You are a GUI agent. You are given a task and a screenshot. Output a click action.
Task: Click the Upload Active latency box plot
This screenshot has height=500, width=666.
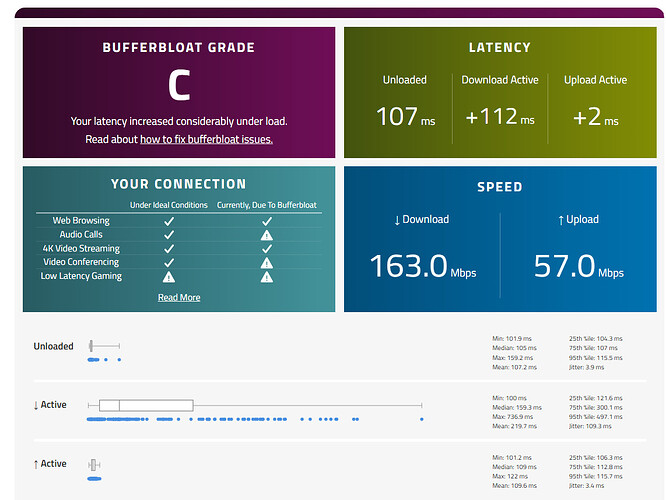tap(94, 465)
